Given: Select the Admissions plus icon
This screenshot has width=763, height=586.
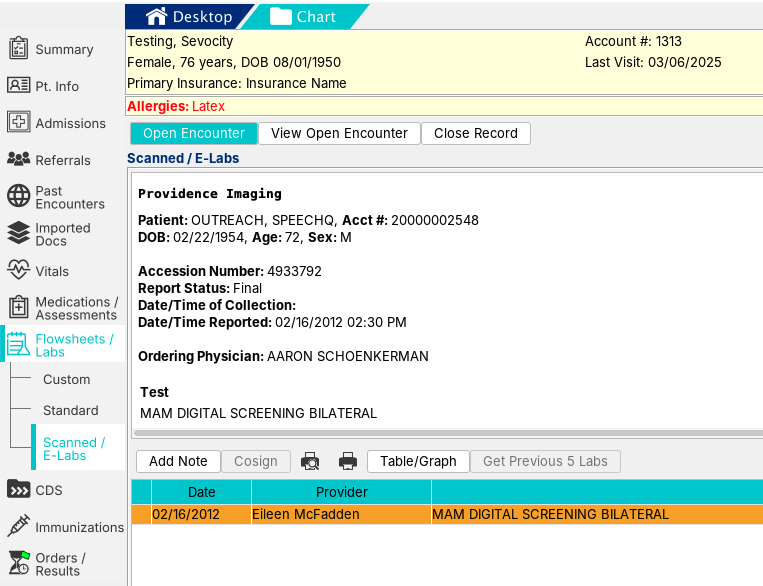Looking at the screenshot, I should pos(18,122).
